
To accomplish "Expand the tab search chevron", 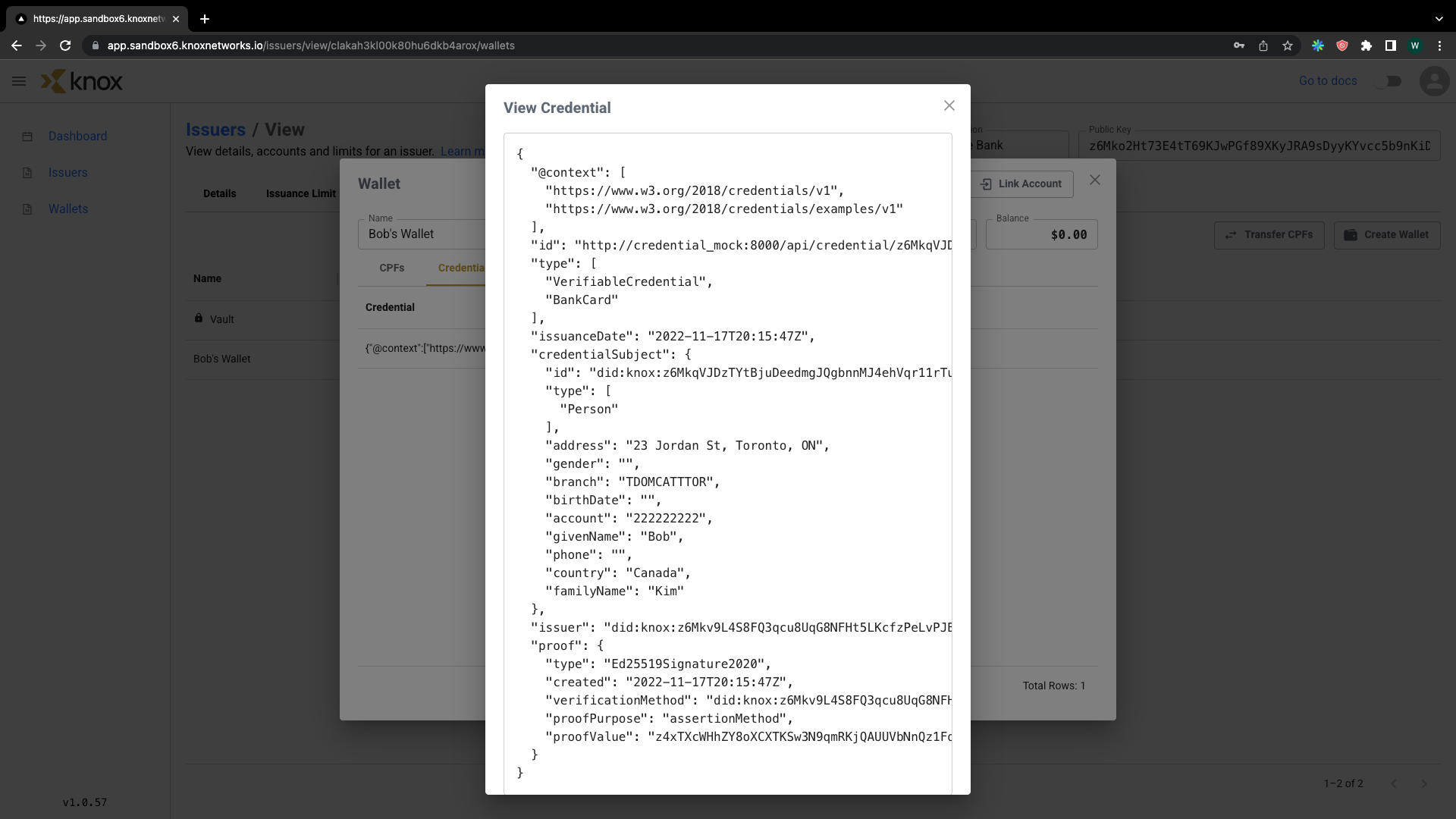I will click(1439, 19).
